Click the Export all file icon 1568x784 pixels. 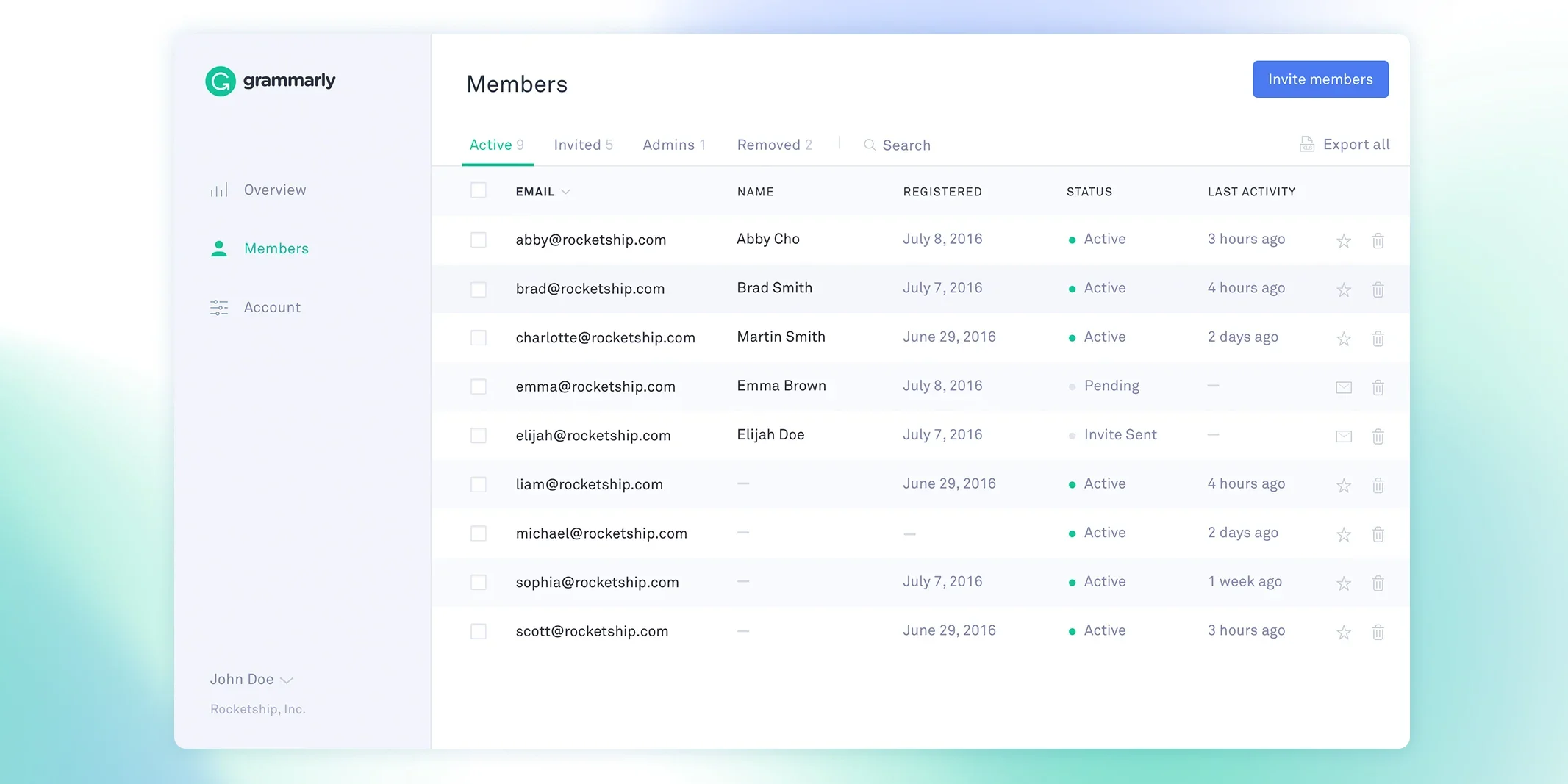pyautogui.click(x=1307, y=144)
